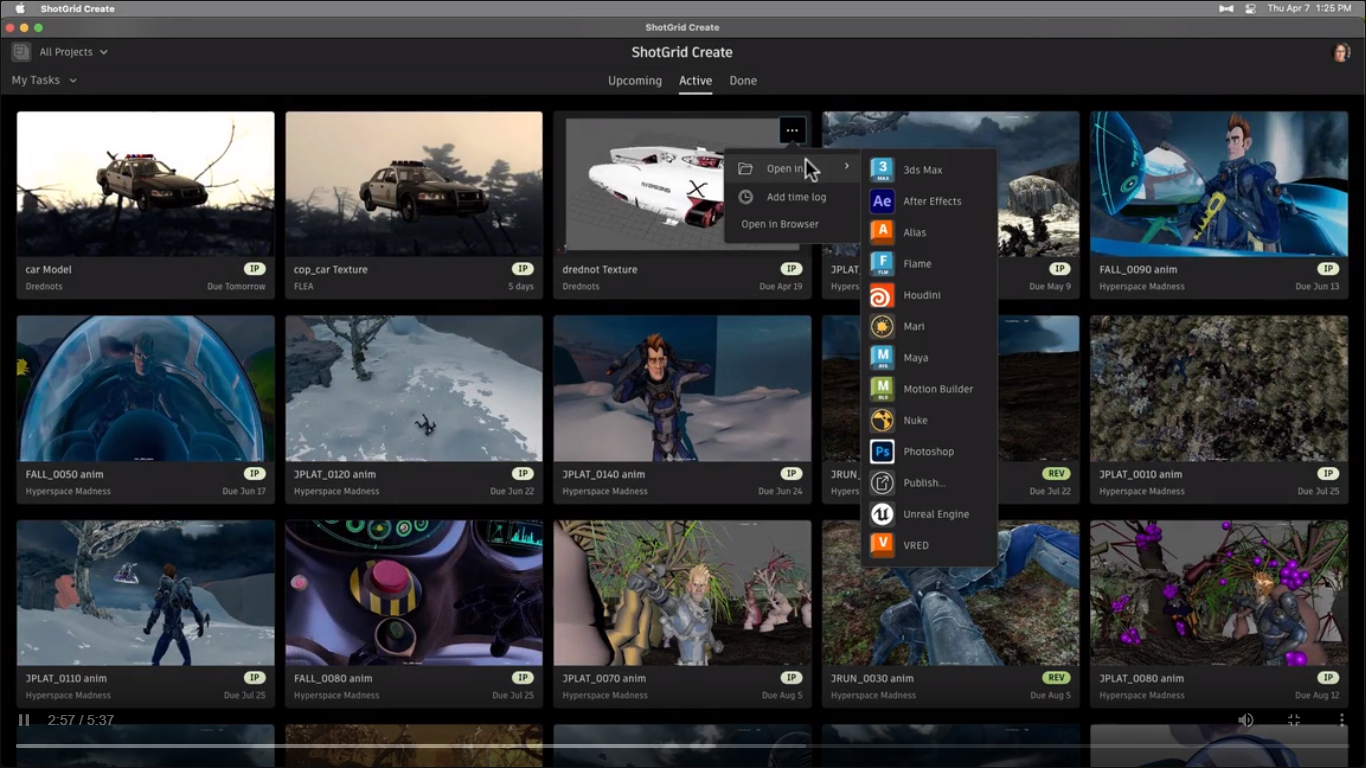Pause the video playback
The height and width of the screenshot is (768, 1366).
click(24, 720)
